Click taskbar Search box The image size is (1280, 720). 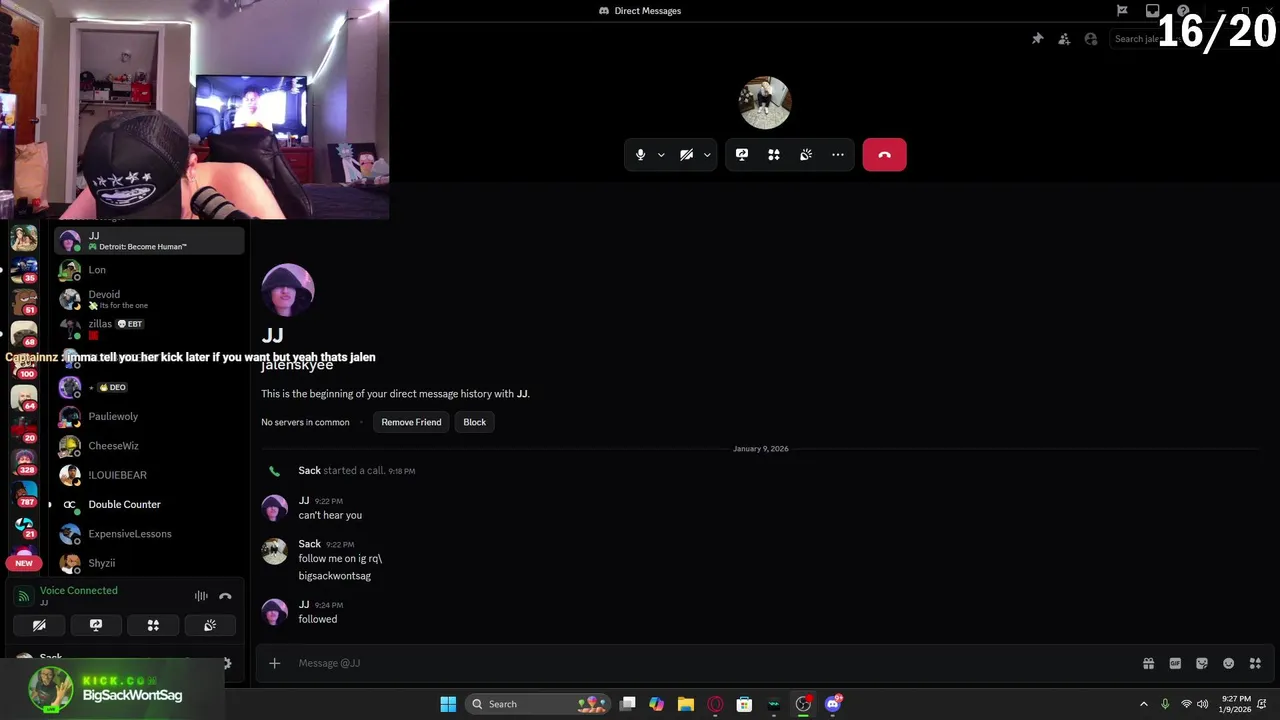coord(537,704)
